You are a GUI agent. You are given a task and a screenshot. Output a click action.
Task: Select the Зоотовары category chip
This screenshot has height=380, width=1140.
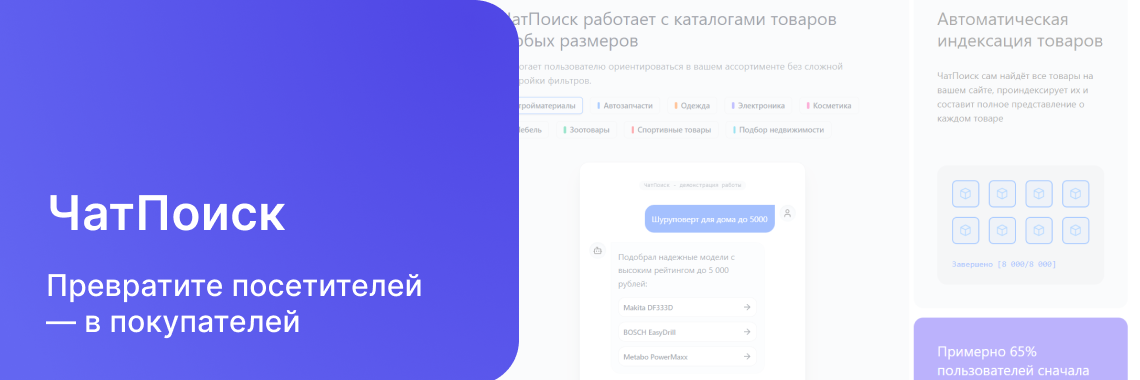point(586,130)
